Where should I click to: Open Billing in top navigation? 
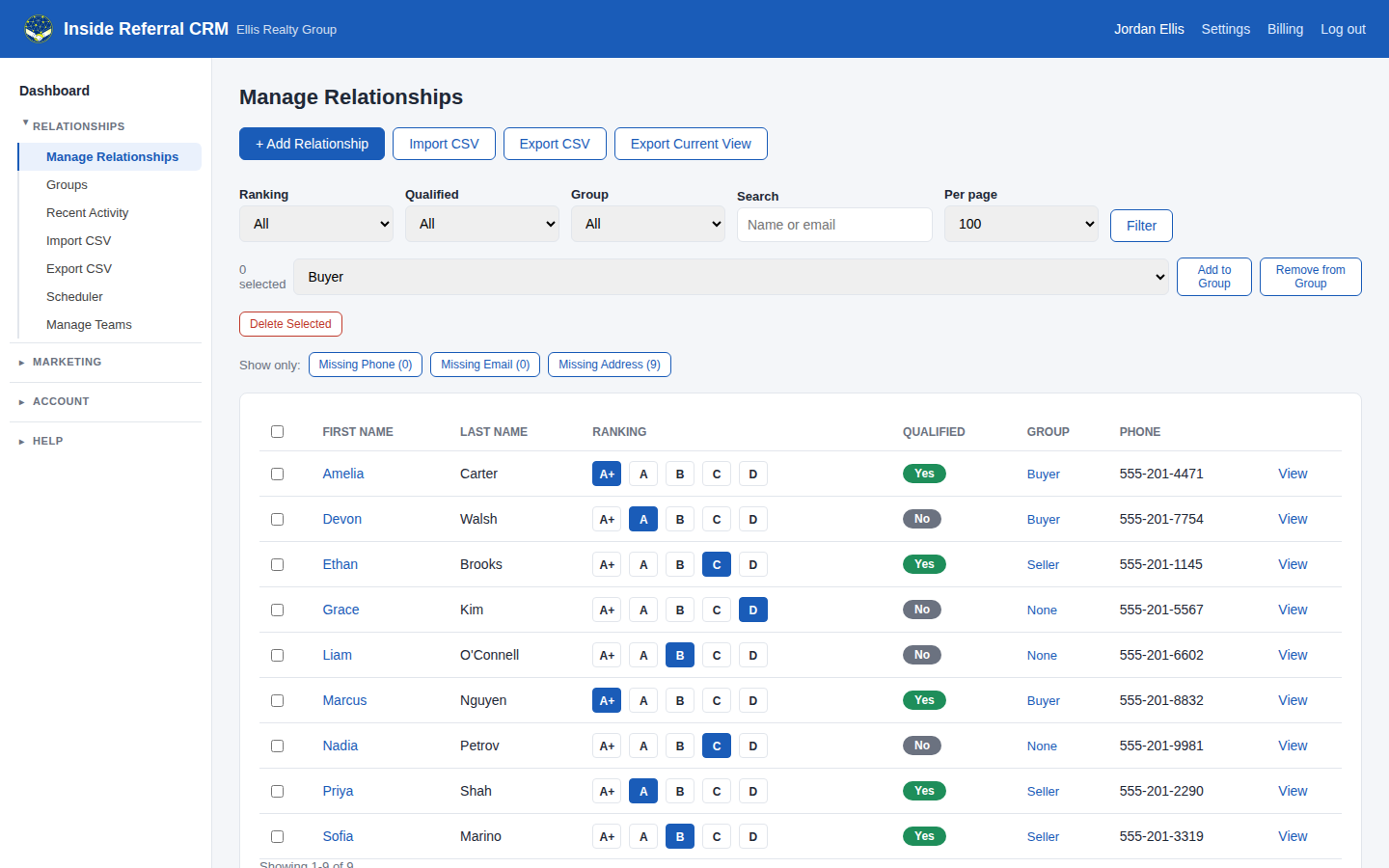(1285, 29)
